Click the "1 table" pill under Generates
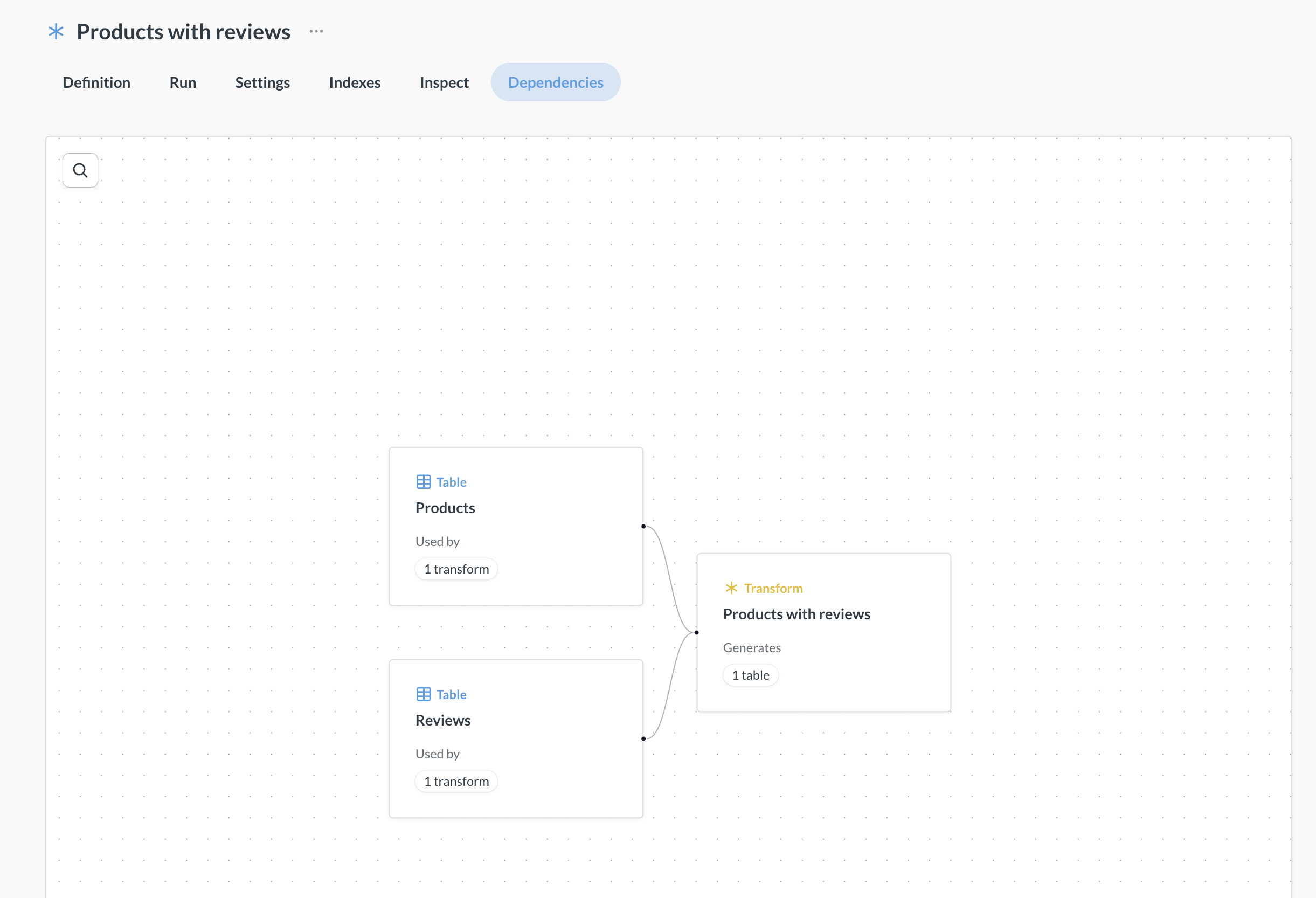Image resolution: width=1316 pixels, height=898 pixels. pos(750,675)
